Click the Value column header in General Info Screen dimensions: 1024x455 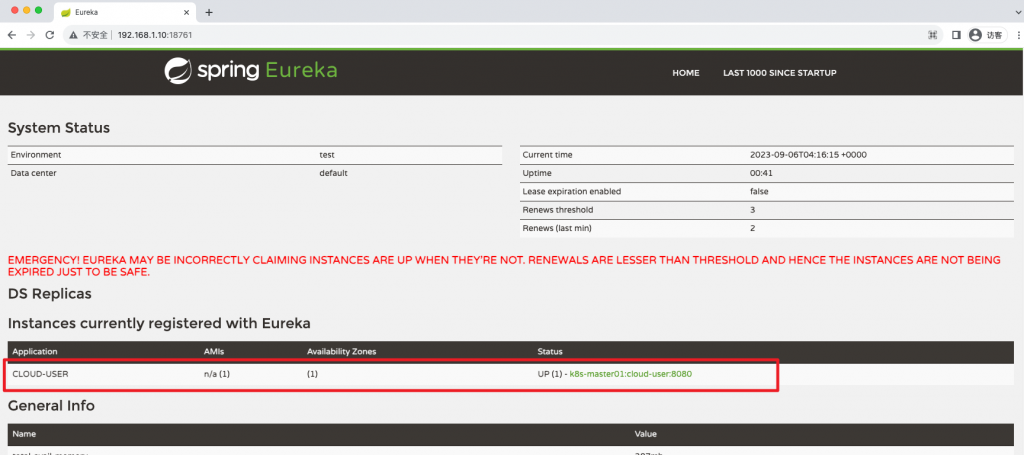click(x=646, y=434)
